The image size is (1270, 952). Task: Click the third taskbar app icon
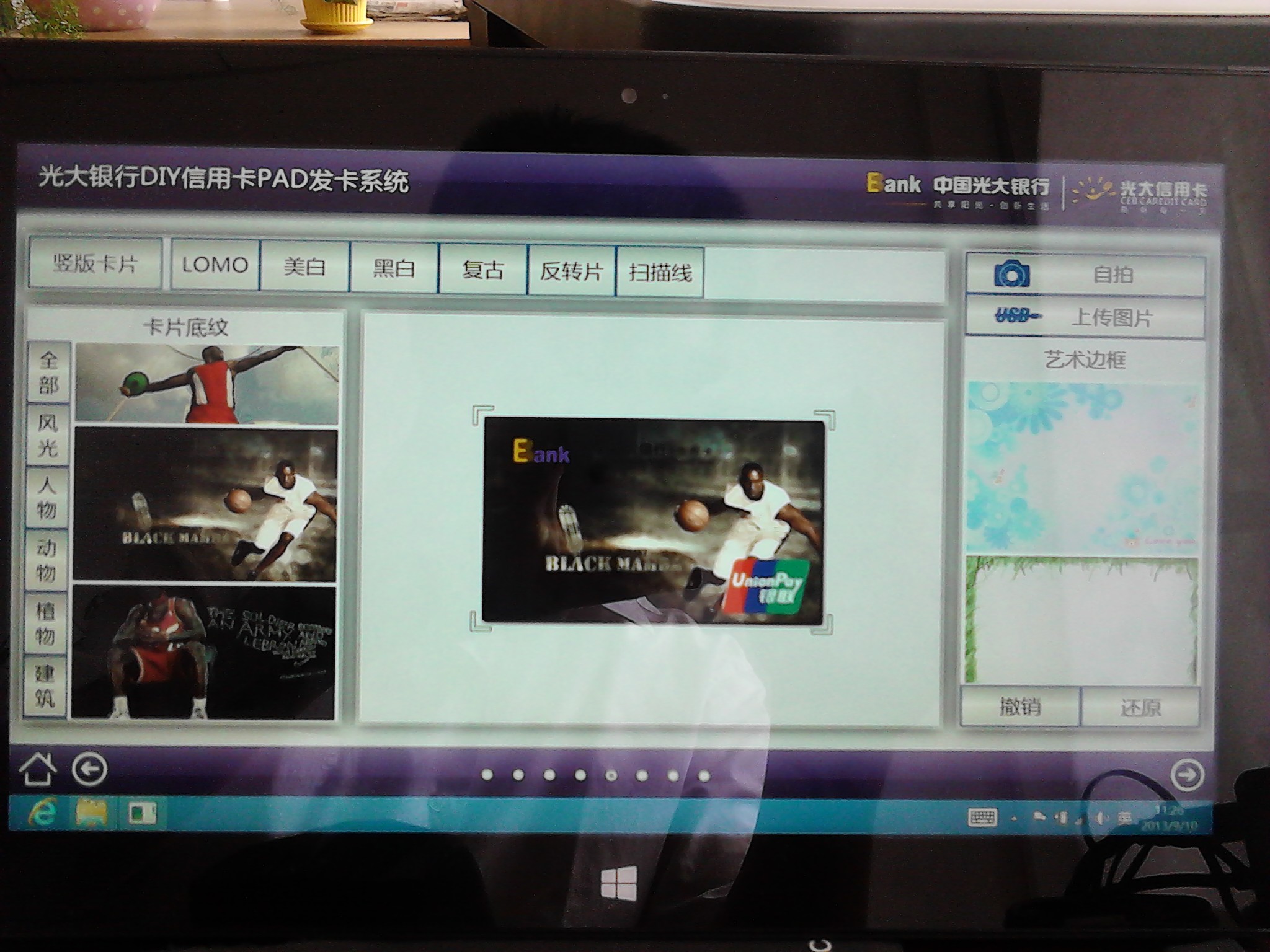(x=141, y=813)
